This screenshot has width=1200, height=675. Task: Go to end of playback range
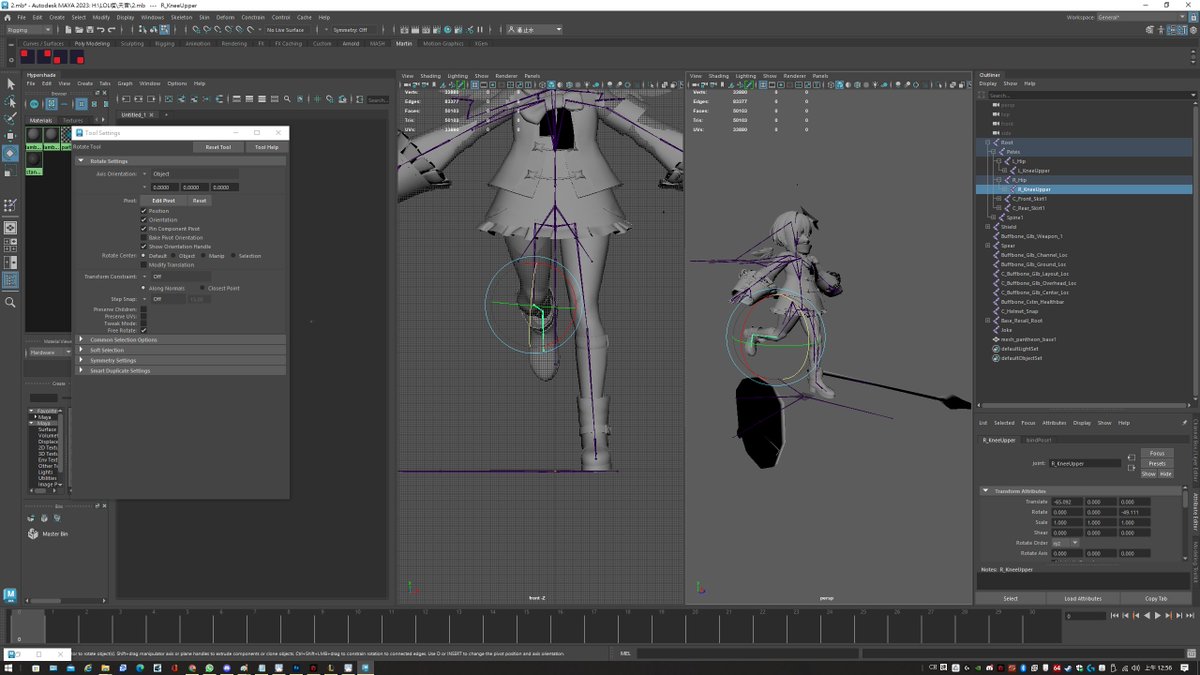[1190, 616]
